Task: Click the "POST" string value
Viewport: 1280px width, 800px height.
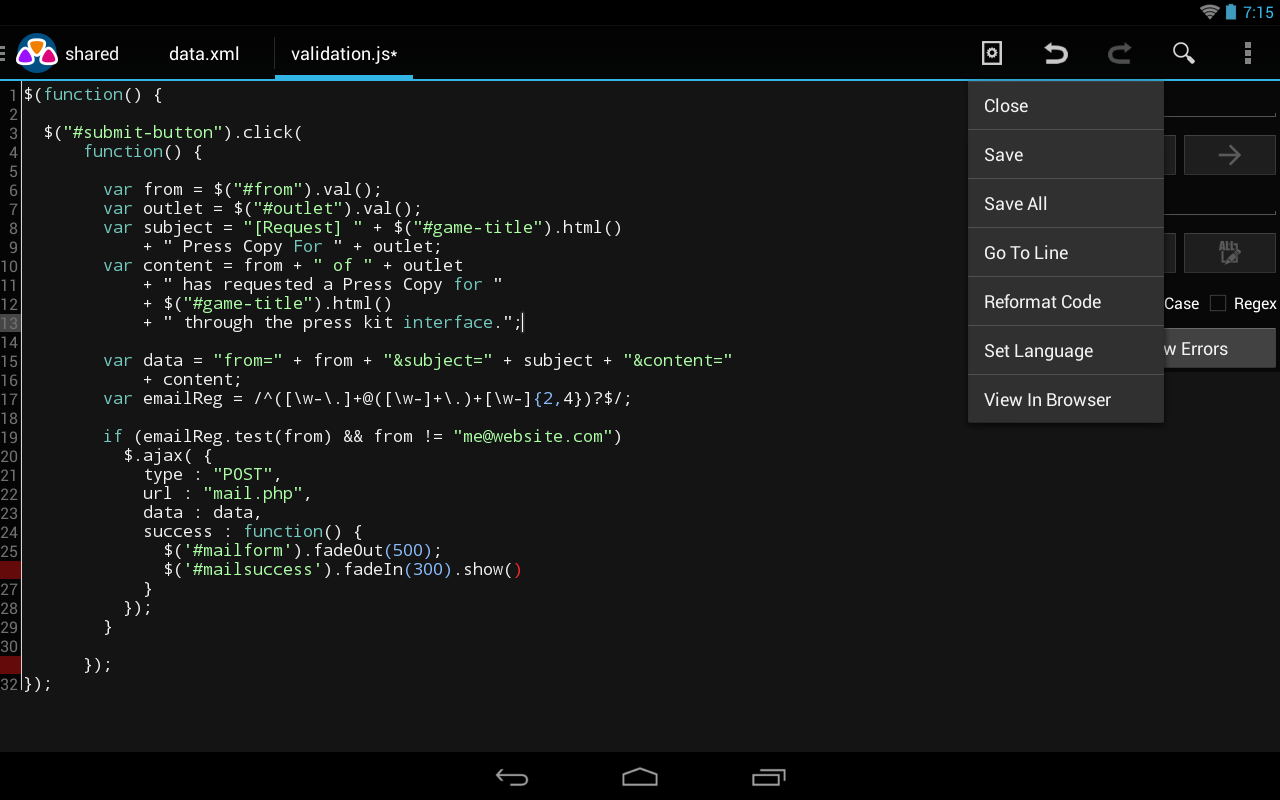Action: coord(243,474)
